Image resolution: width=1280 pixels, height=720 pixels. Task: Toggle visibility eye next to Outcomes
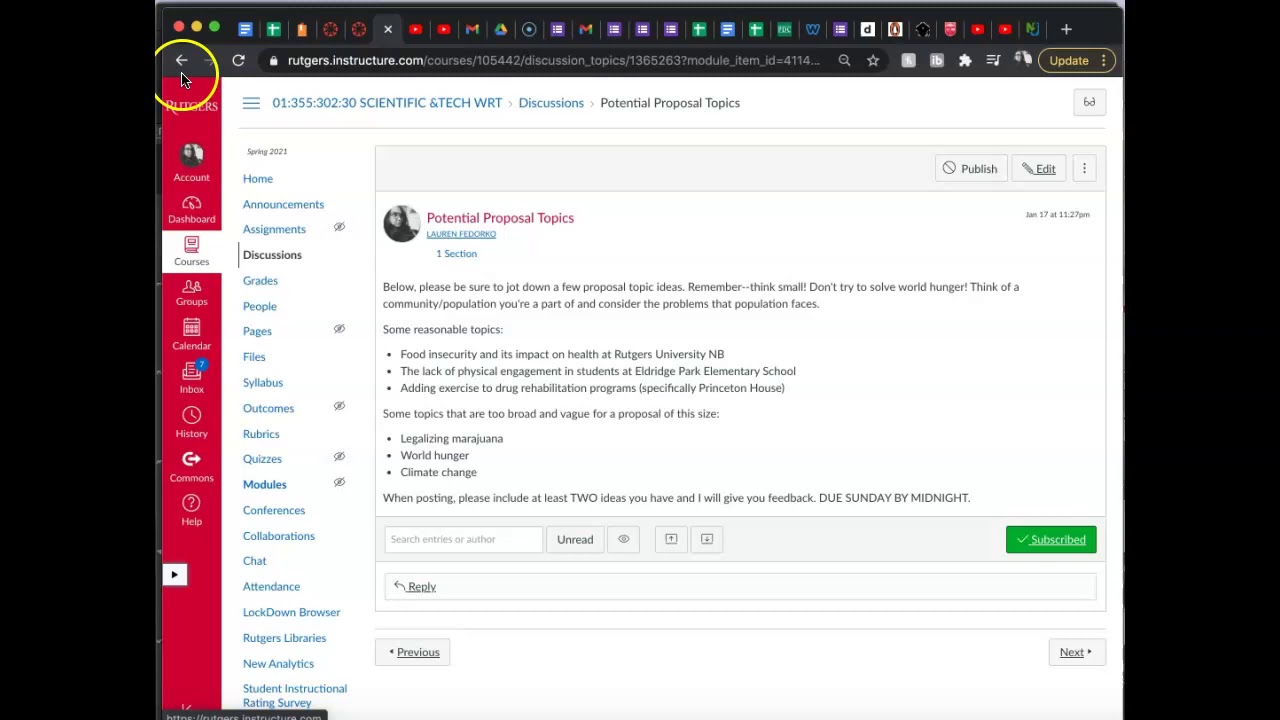pos(339,406)
